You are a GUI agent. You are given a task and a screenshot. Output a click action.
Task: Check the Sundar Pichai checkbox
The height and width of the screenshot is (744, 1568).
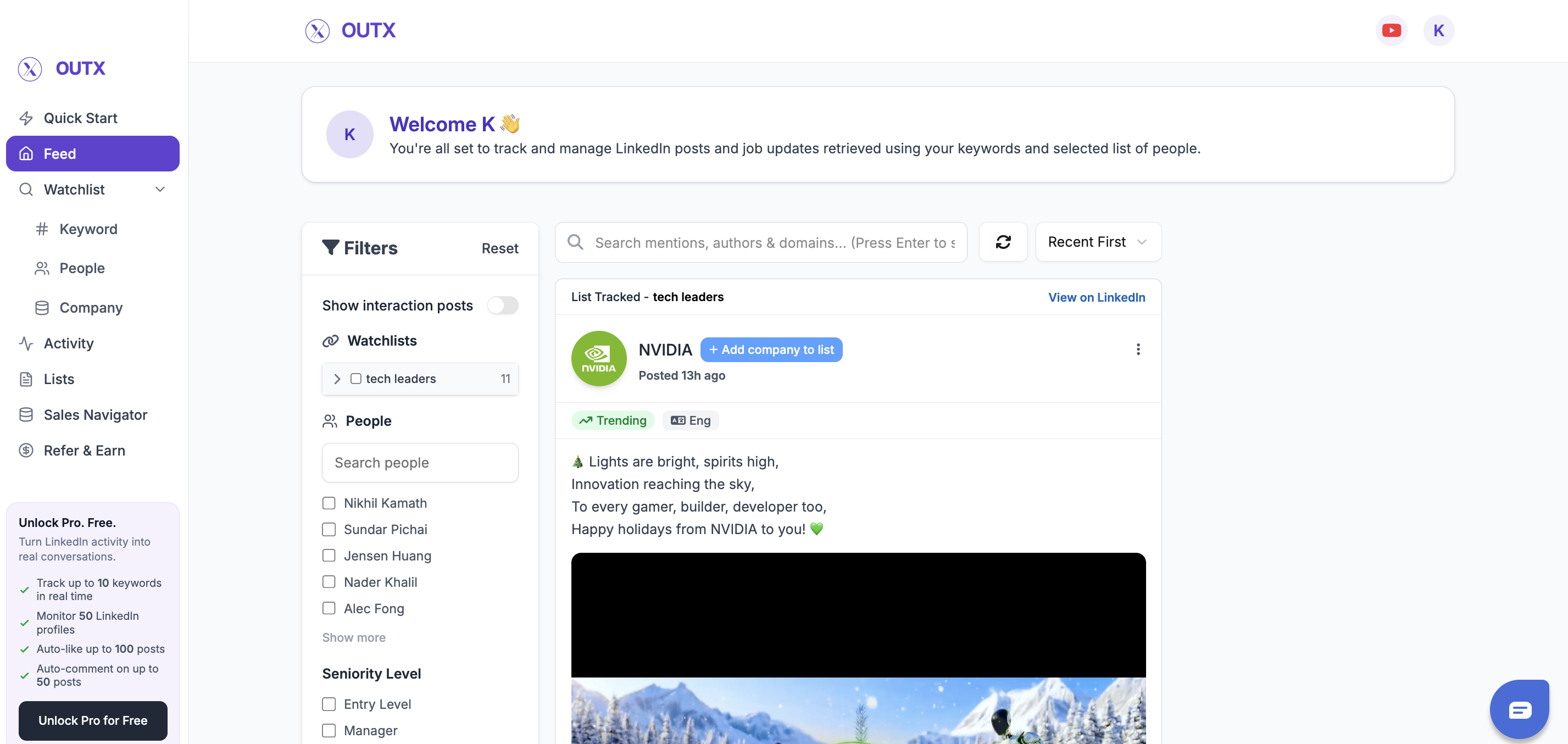click(x=329, y=530)
